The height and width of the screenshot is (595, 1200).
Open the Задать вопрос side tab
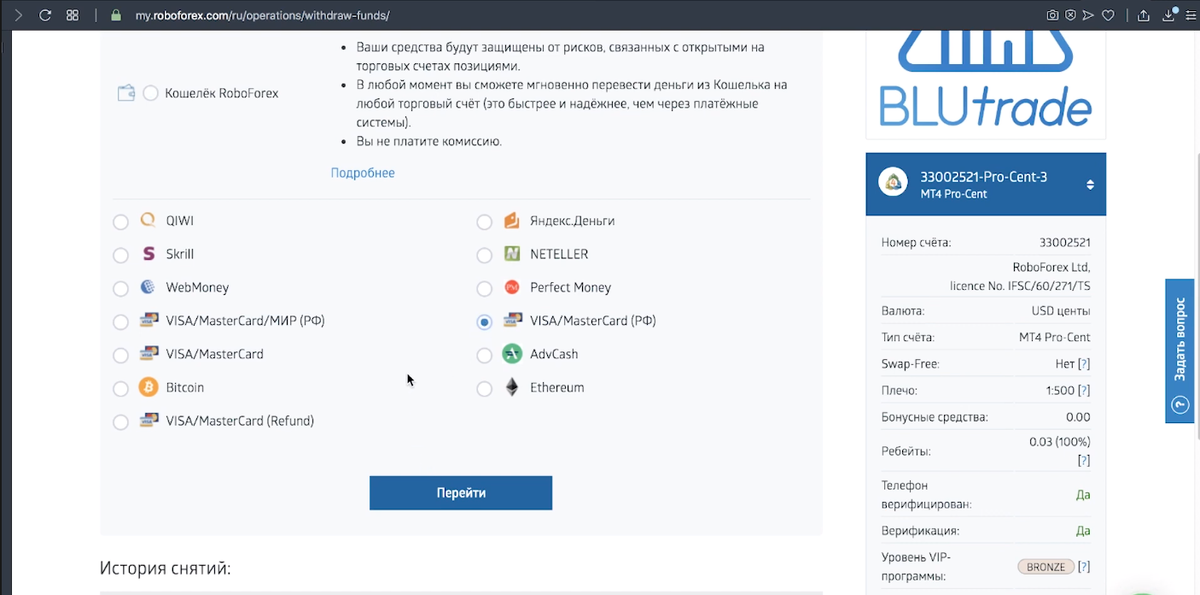(1180, 350)
